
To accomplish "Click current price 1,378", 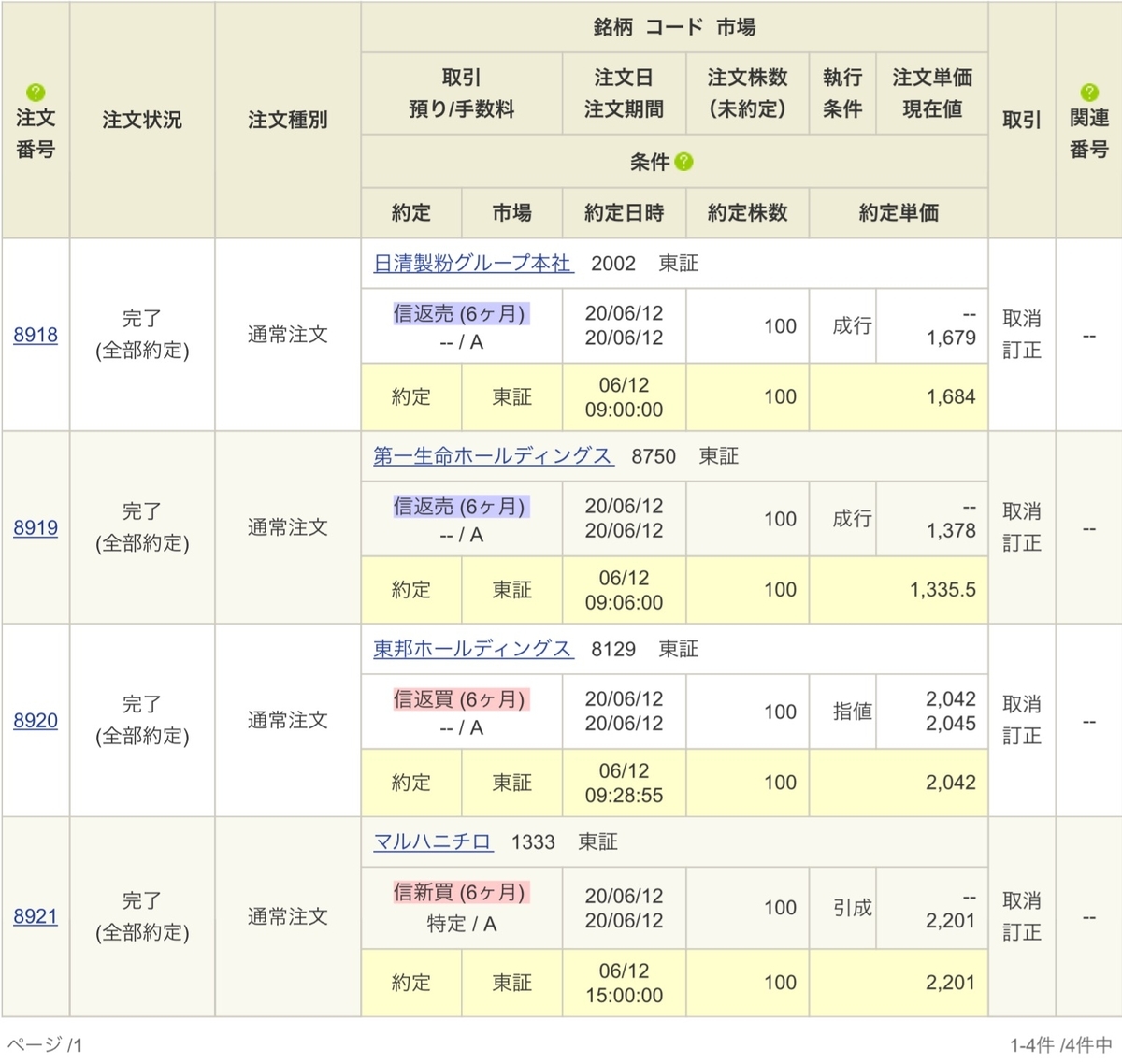I will 951,530.
